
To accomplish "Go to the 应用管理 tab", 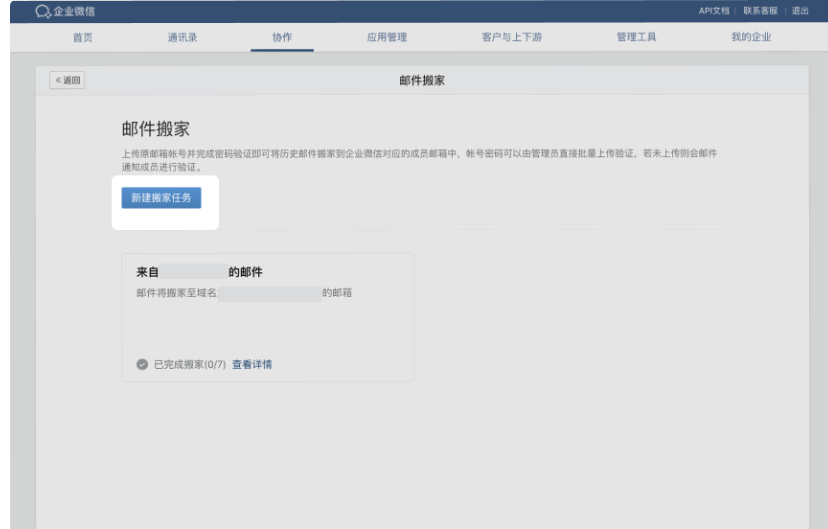I will coord(387,37).
